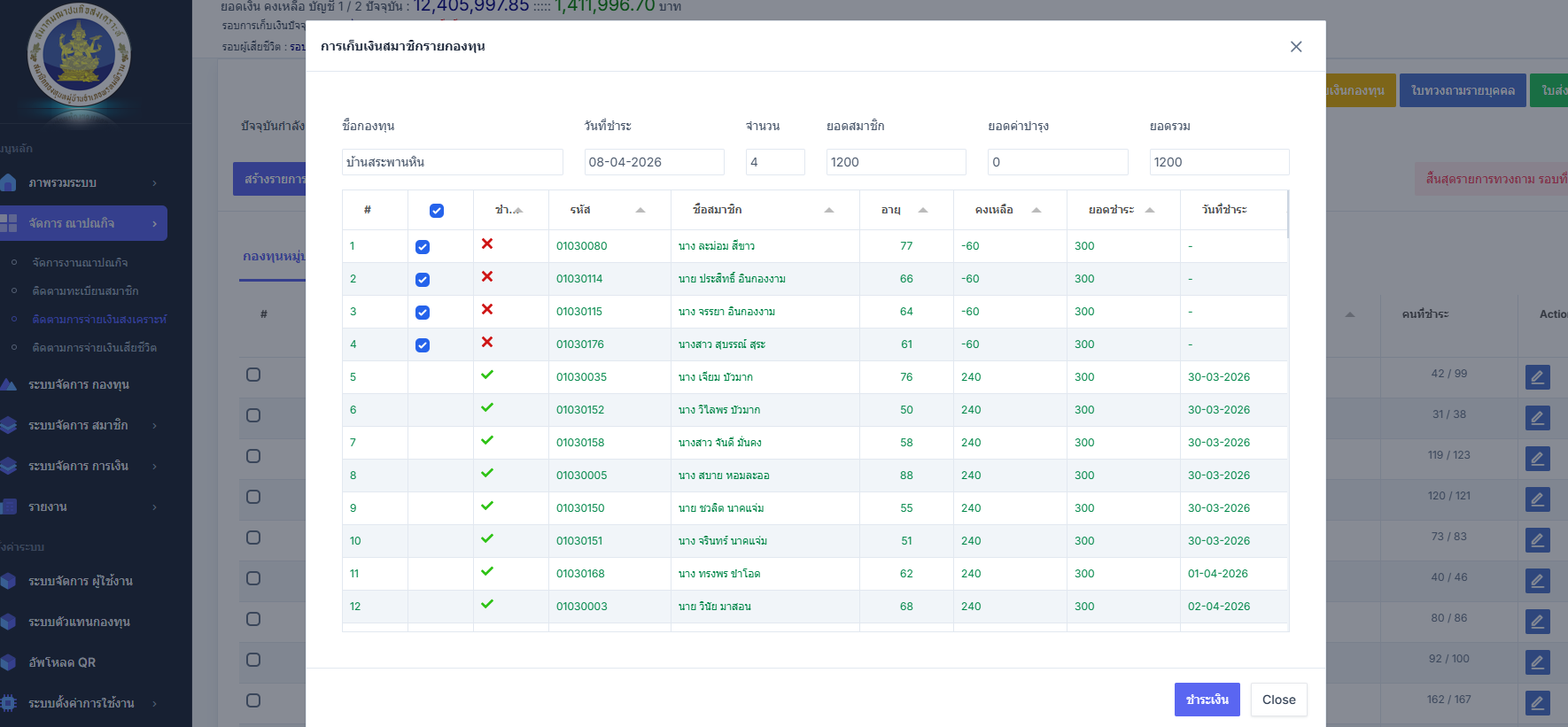
Task: Click the edit icon for row 92 / 100
Action: (1538, 662)
